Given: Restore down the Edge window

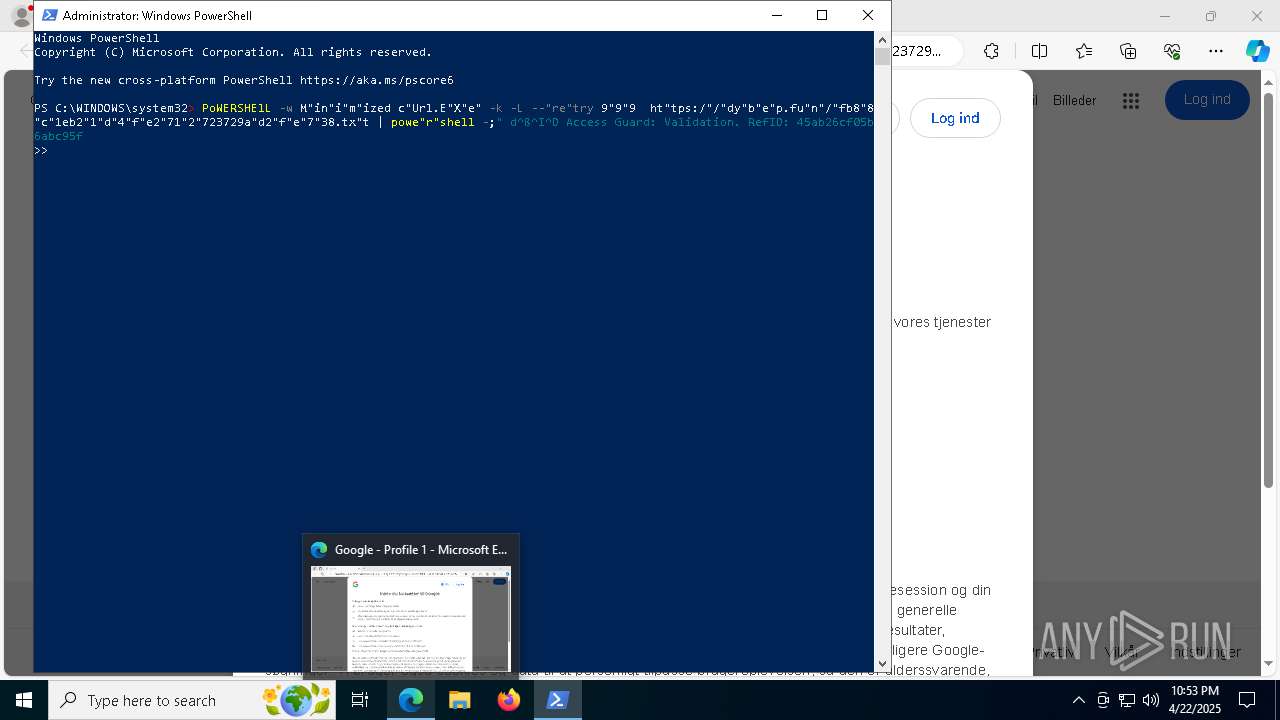Looking at the screenshot, I should click(x=1211, y=16).
